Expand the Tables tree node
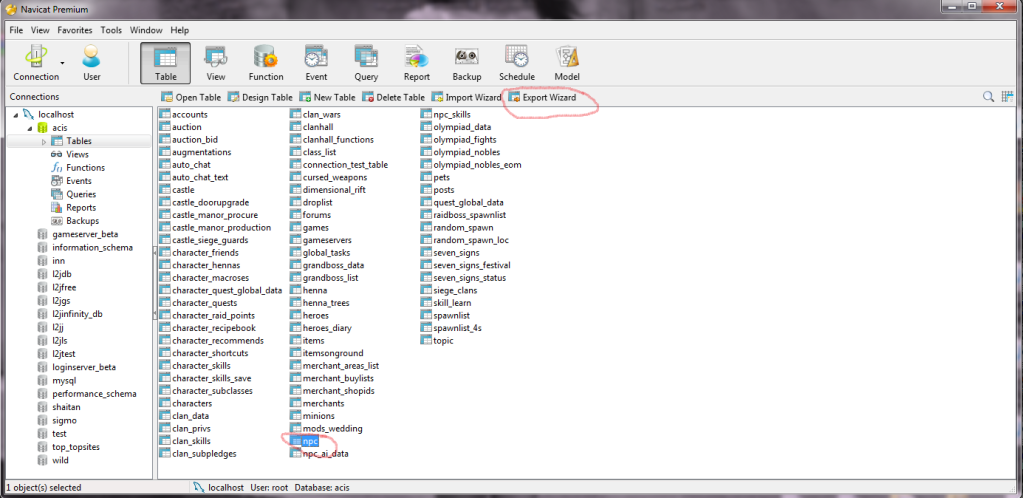The width and height of the screenshot is (1023, 498). coord(43,141)
